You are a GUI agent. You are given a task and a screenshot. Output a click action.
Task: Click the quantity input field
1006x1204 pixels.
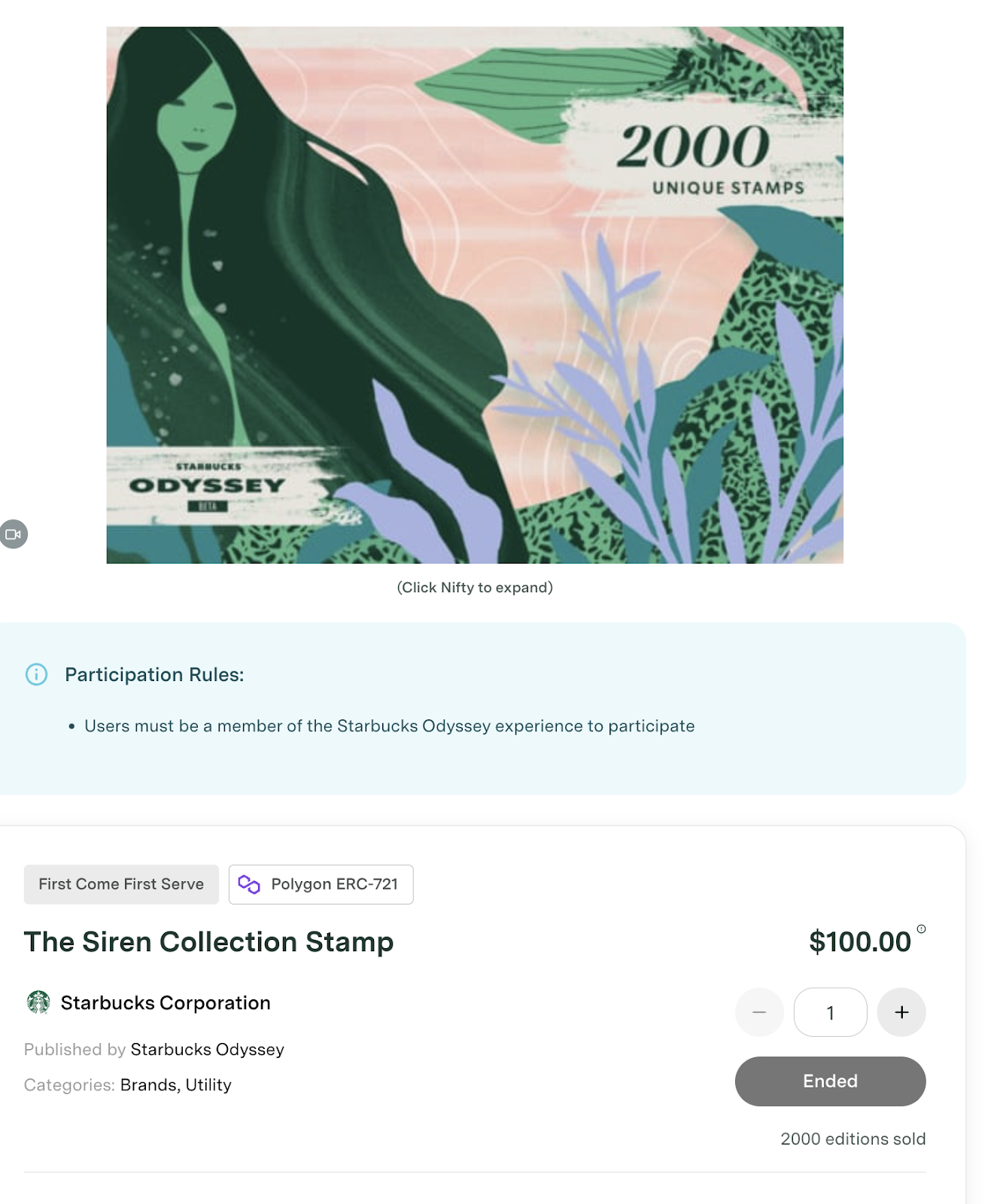[830, 1012]
